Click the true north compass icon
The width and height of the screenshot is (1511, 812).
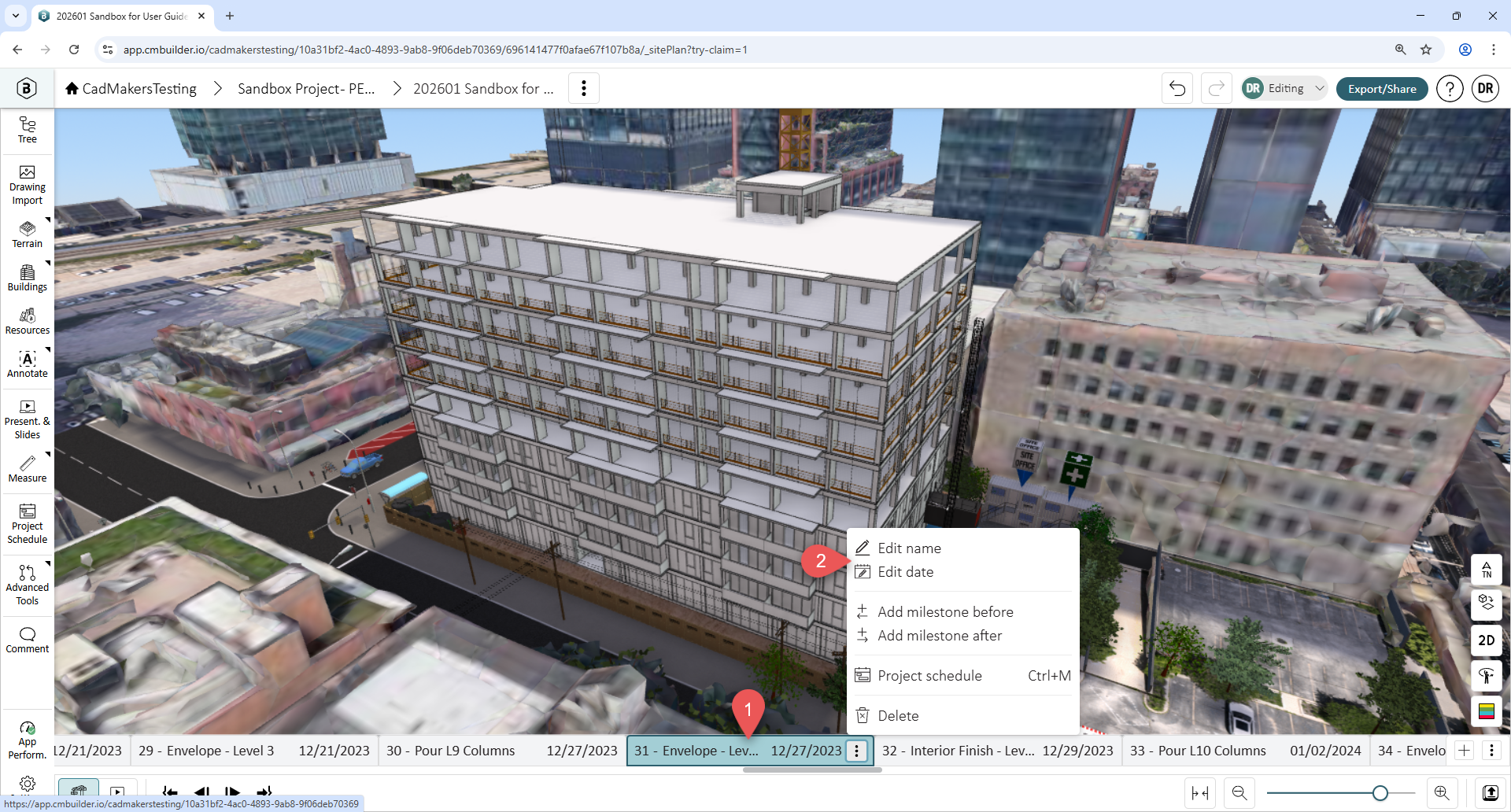point(1487,570)
